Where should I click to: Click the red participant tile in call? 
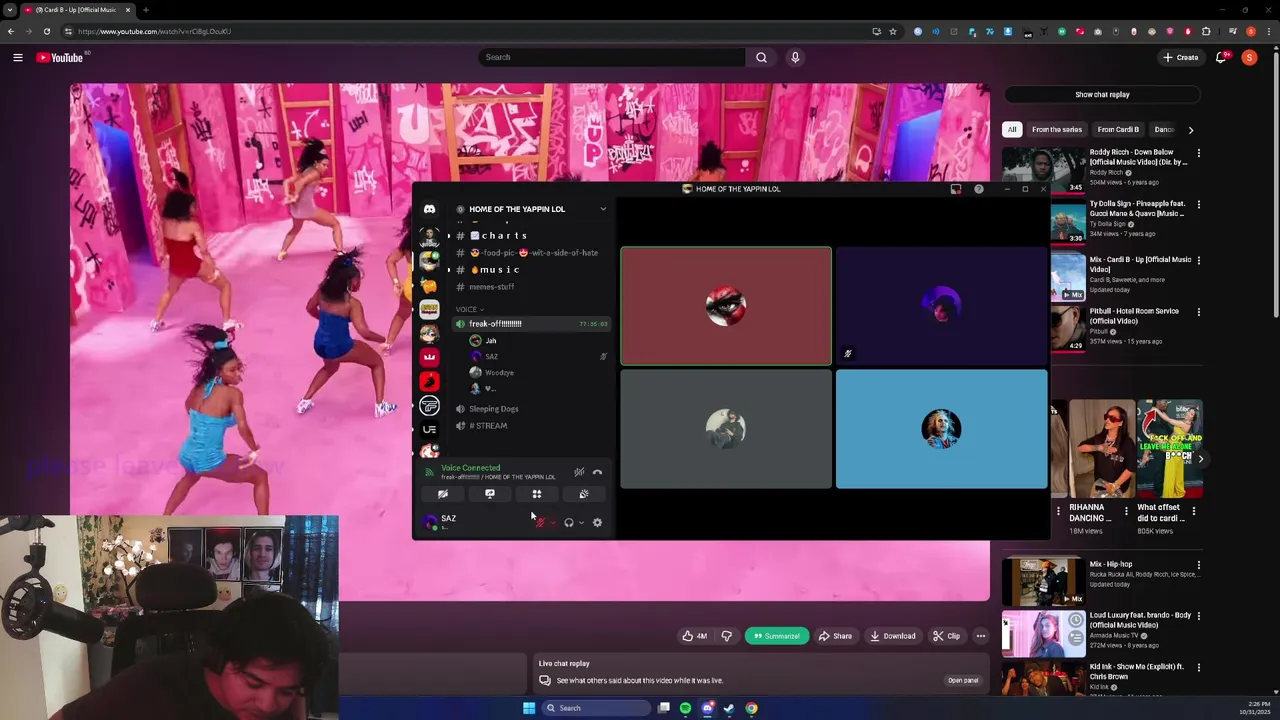[x=726, y=306]
